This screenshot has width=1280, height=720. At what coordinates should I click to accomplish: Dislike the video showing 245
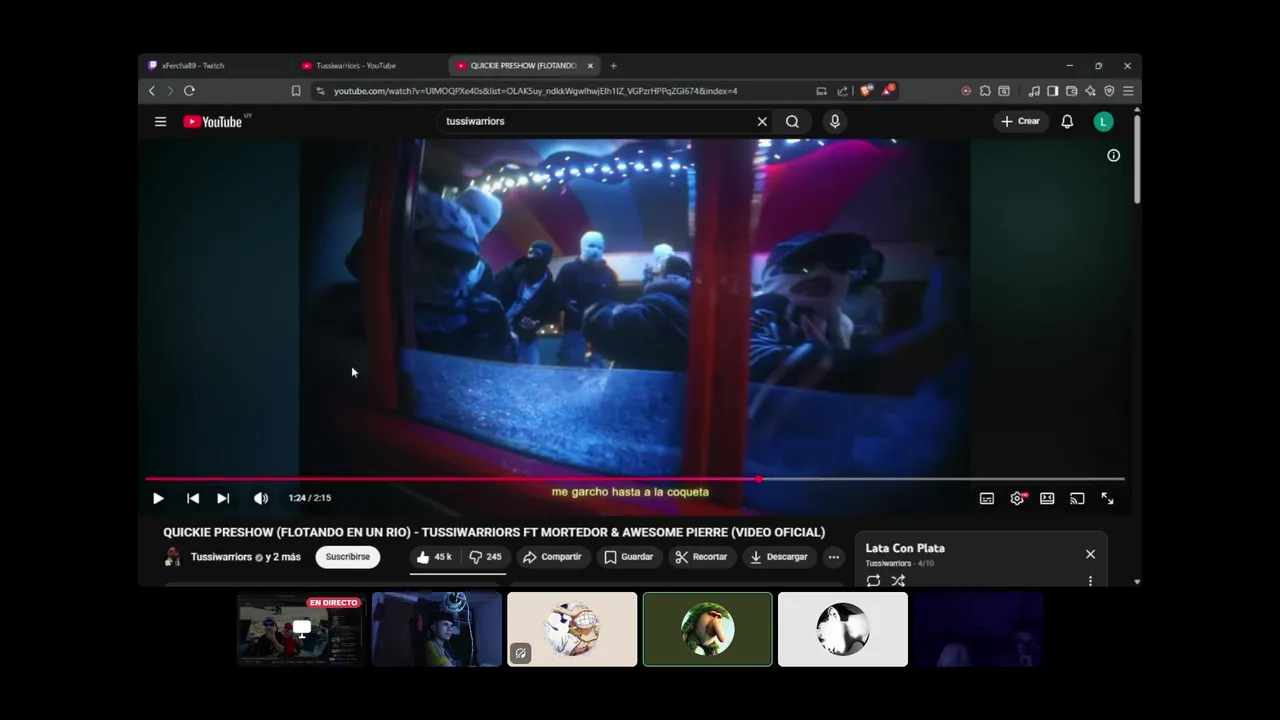[485, 557]
